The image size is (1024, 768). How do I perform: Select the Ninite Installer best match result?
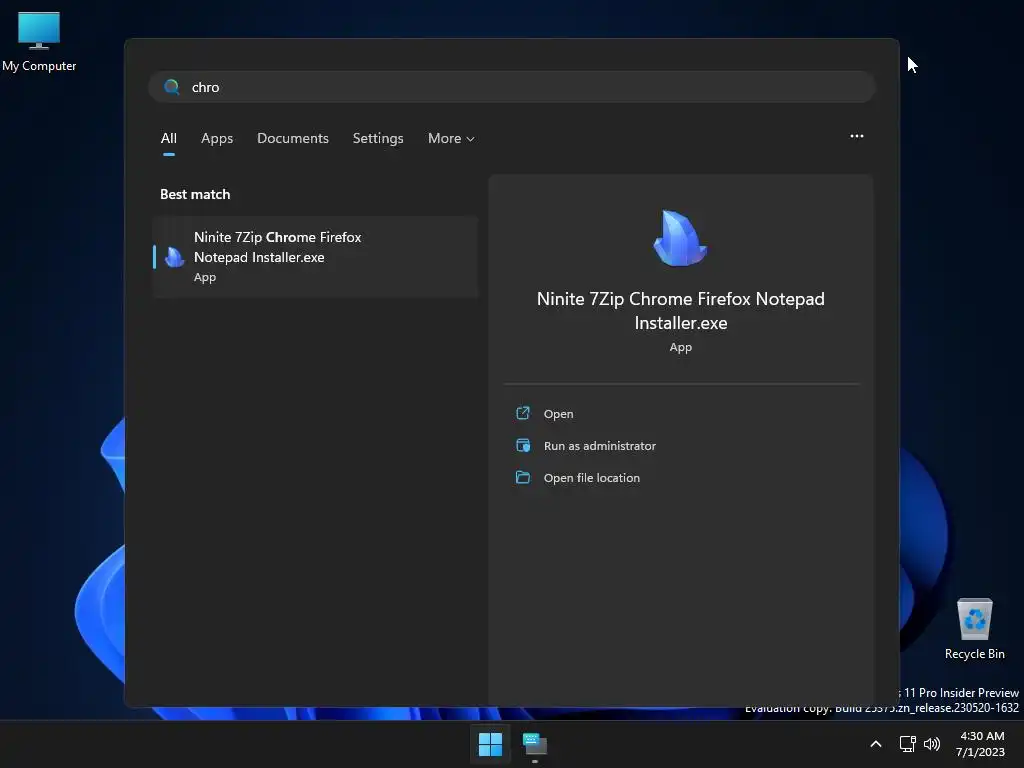315,257
